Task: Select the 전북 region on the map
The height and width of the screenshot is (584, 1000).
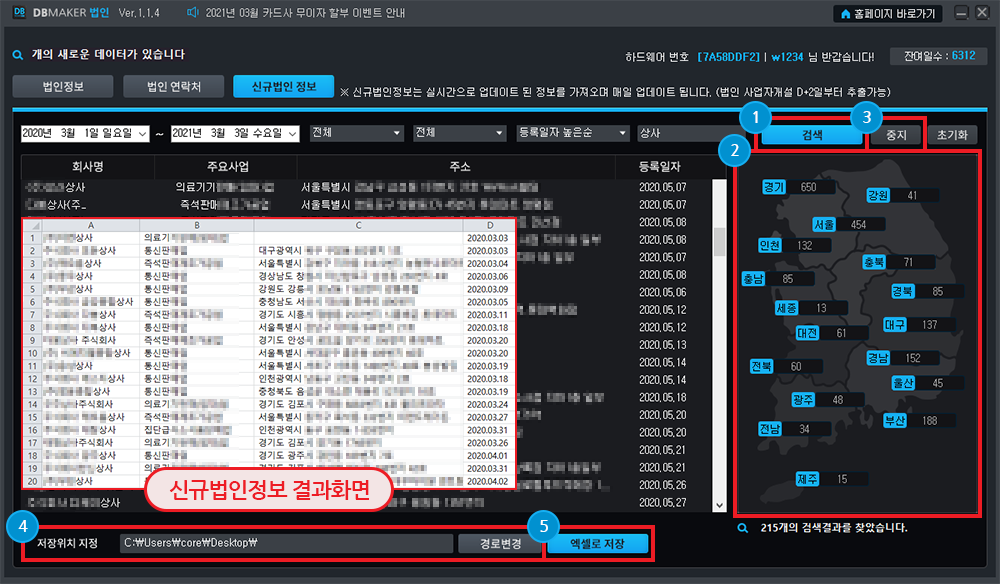Action: (761, 367)
